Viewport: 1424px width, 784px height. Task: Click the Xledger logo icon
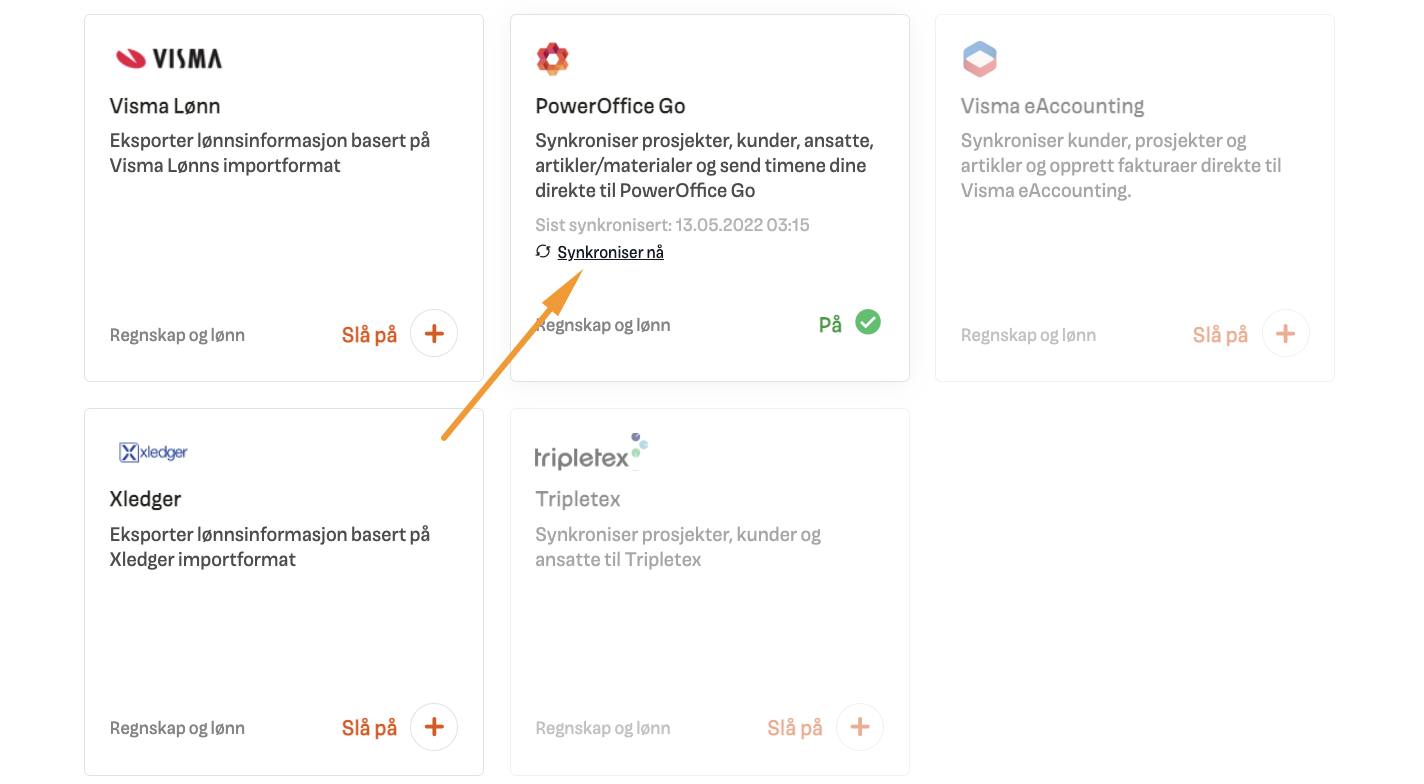[x=153, y=451]
